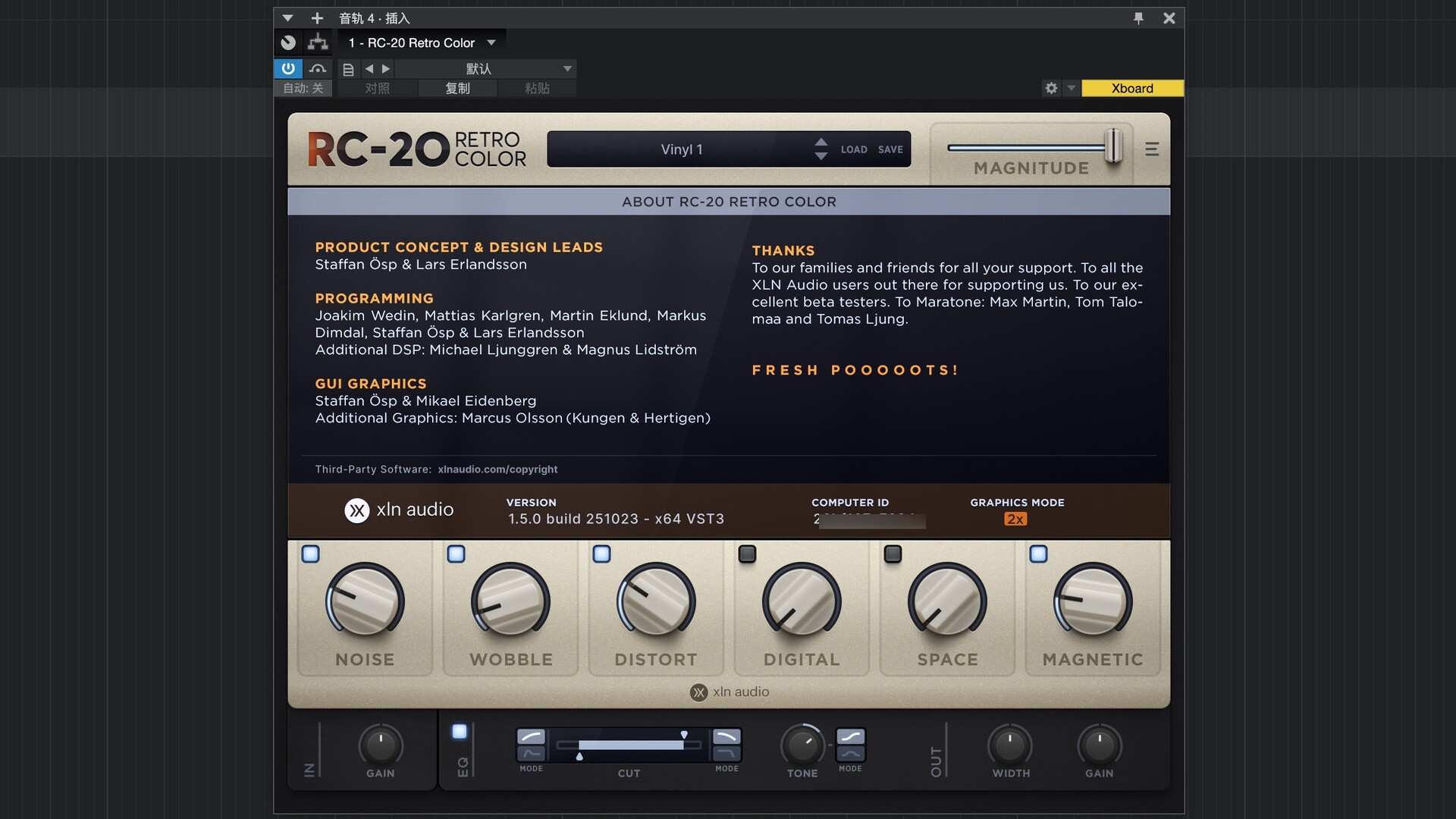This screenshot has width=1456, height=819.
Task: Go to previous host preset arrow
Action: (x=369, y=69)
